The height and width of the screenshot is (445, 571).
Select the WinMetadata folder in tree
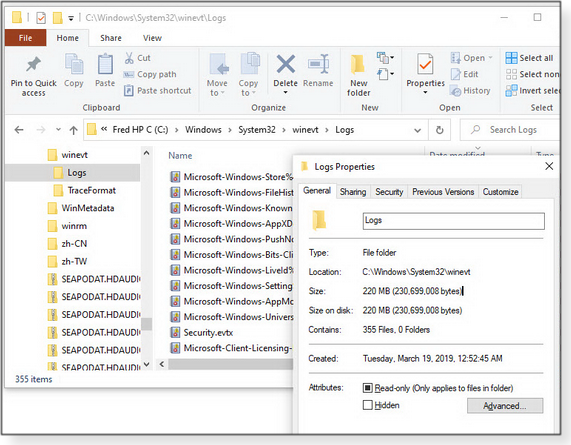tap(81, 208)
